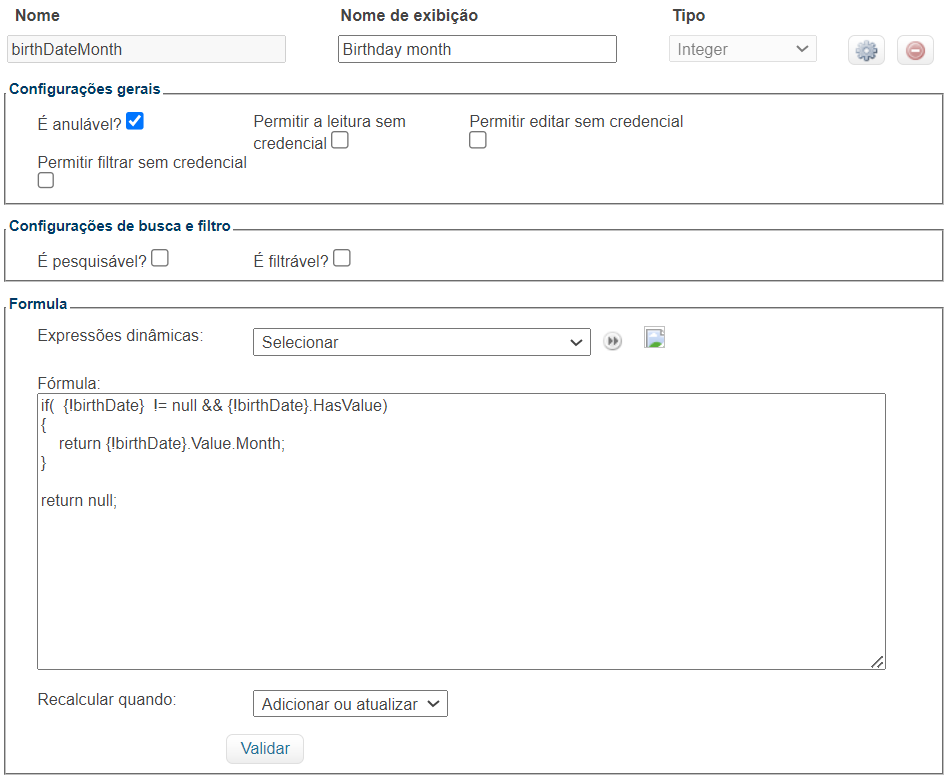The height and width of the screenshot is (780, 950).
Task: Click the broken image icon beside expressions
Action: [654, 338]
